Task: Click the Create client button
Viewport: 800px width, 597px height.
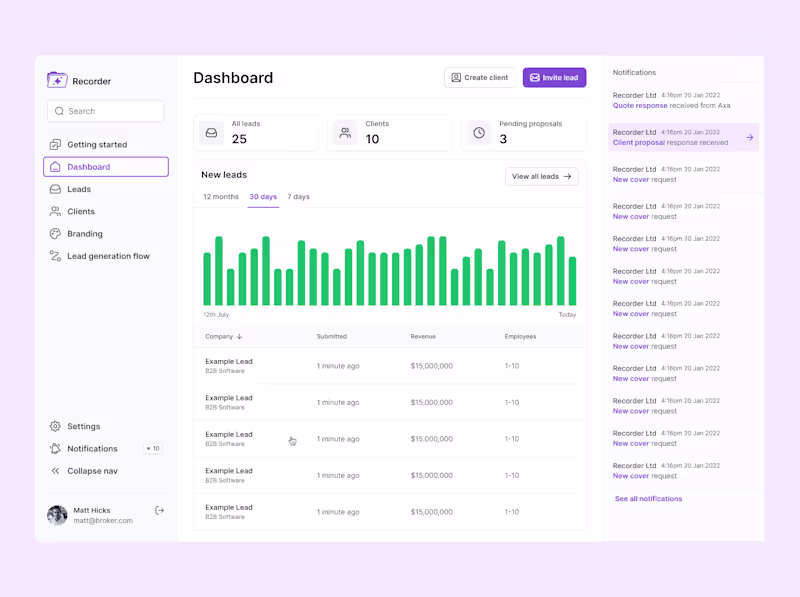Action: click(x=480, y=77)
